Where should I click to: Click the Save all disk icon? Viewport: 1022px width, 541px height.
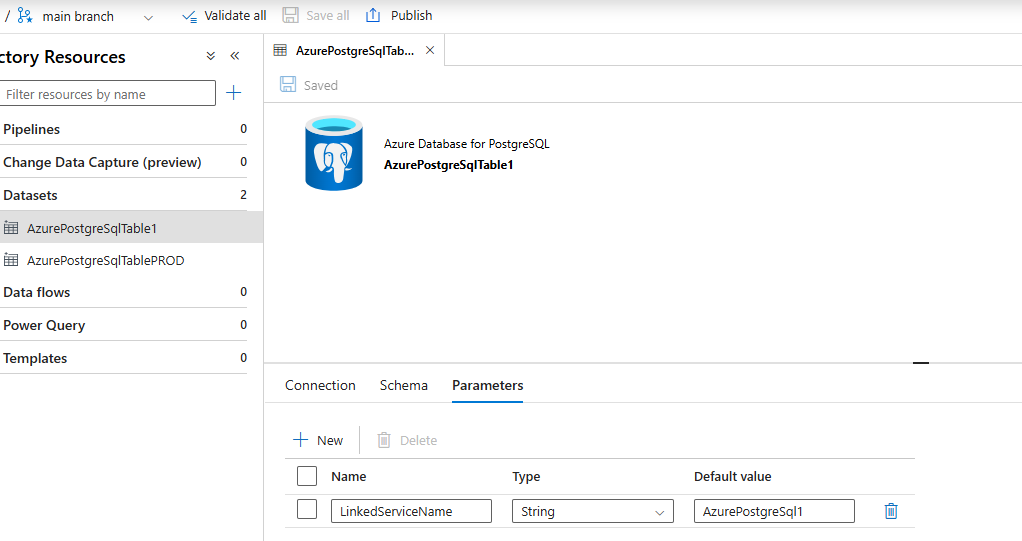[291, 15]
